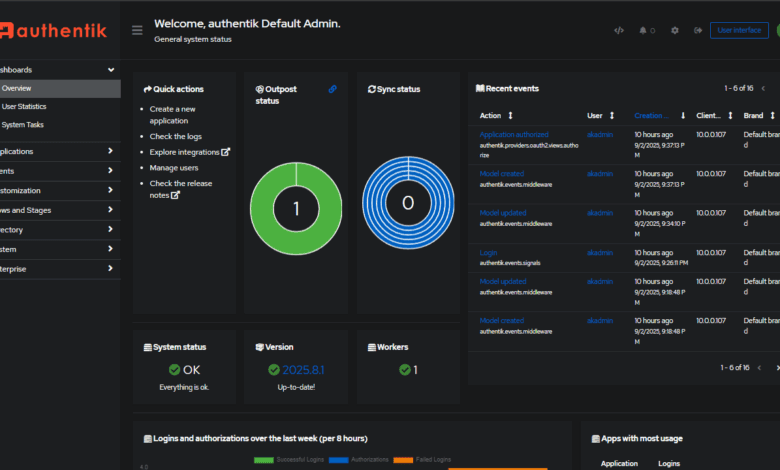Click the Logins column header in Apps usage
The width and height of the screenshot is (780, 470).
pyautogui.click(x=669, y=464)
